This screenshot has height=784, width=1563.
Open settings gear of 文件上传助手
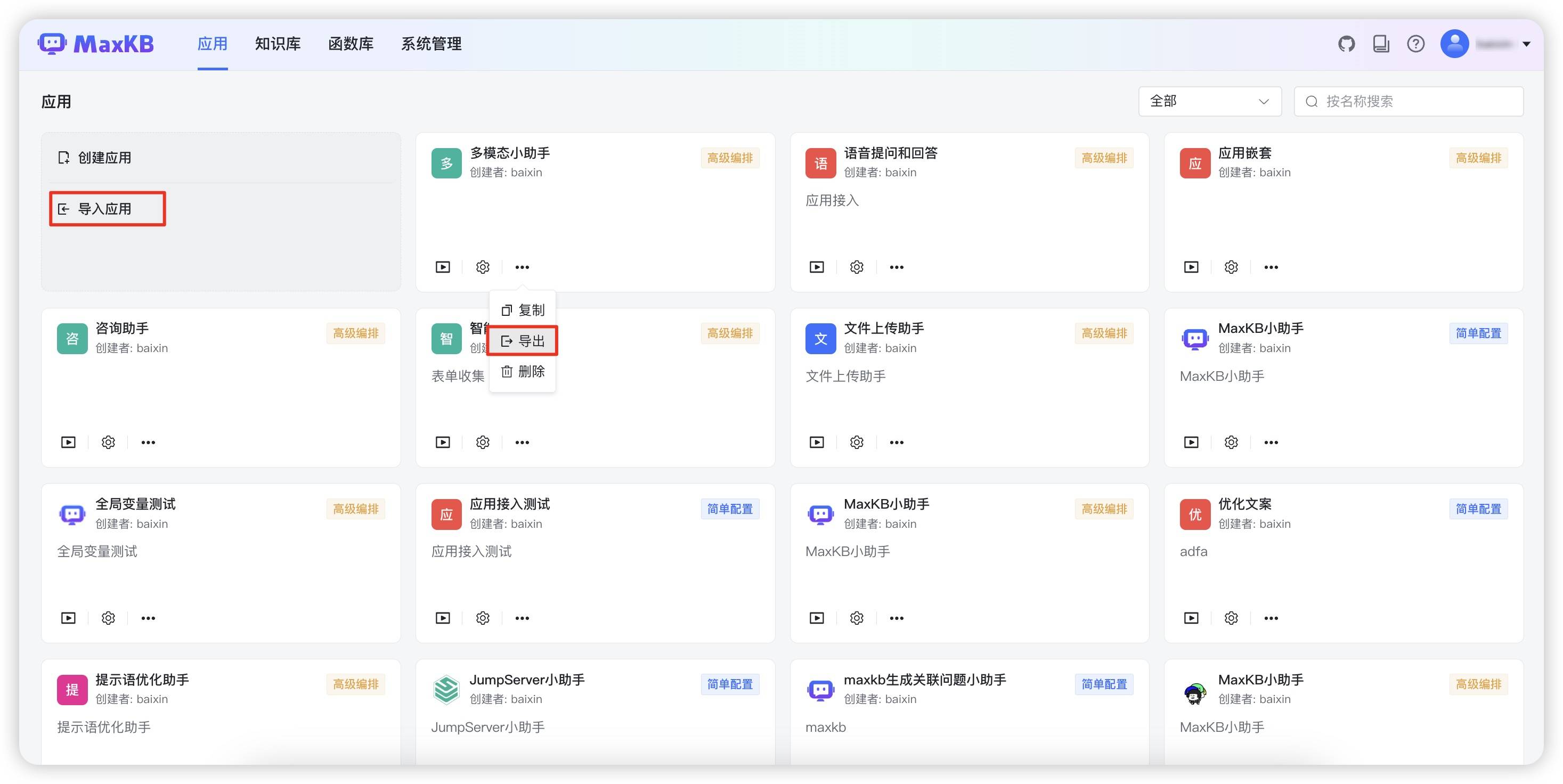[857, 443]
